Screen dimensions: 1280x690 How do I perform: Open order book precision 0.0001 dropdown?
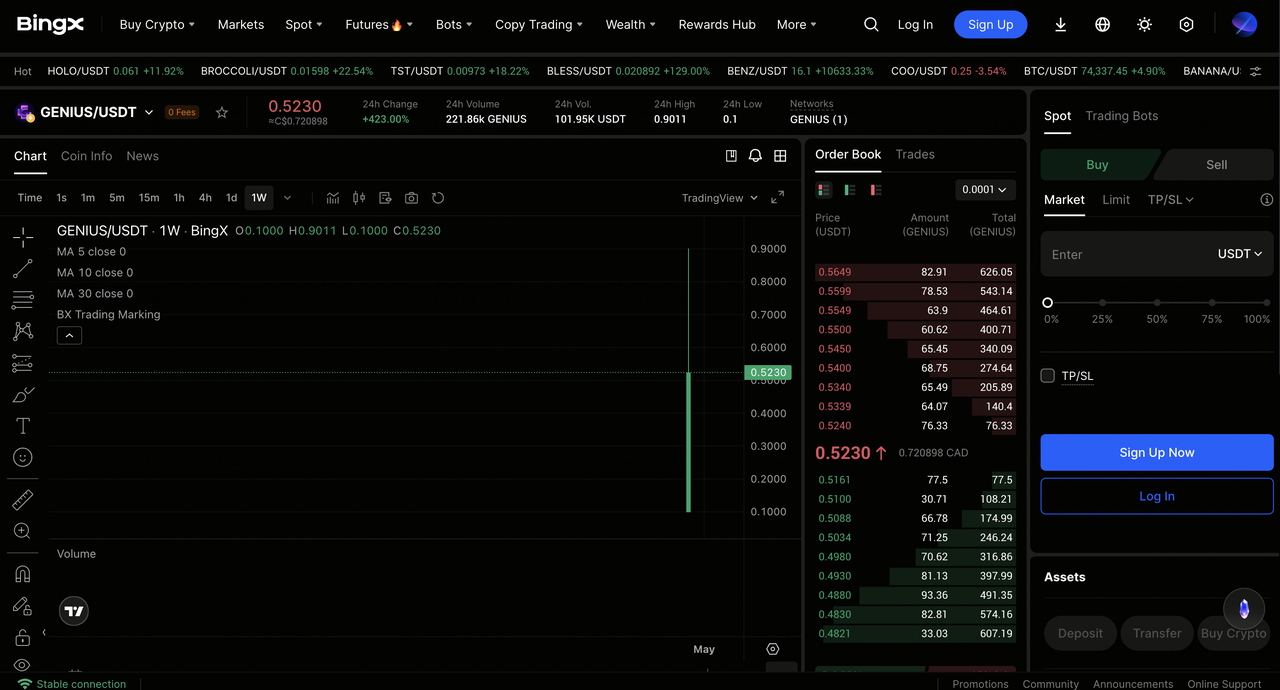[x=984, y=190]
